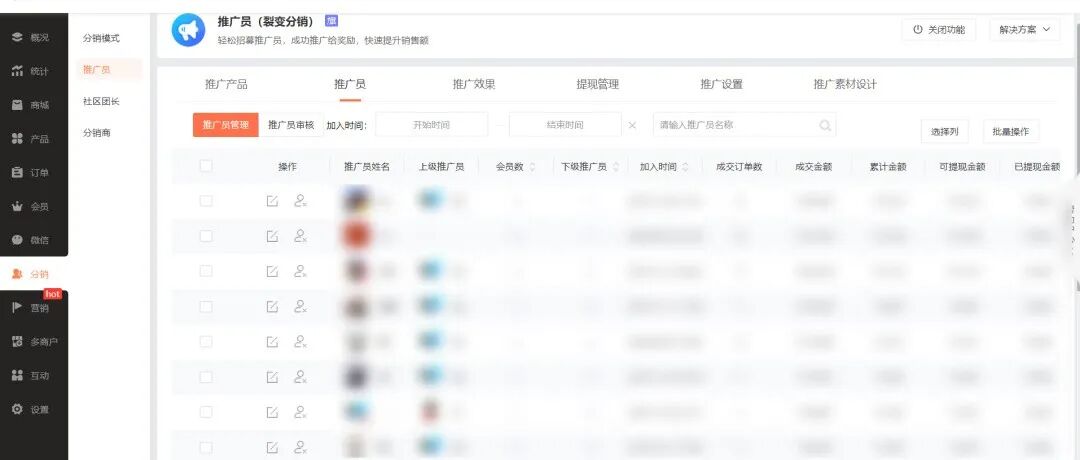Open the 批量操作 batch actions menu
1080x460 pixels.
tap(1010, 131)
